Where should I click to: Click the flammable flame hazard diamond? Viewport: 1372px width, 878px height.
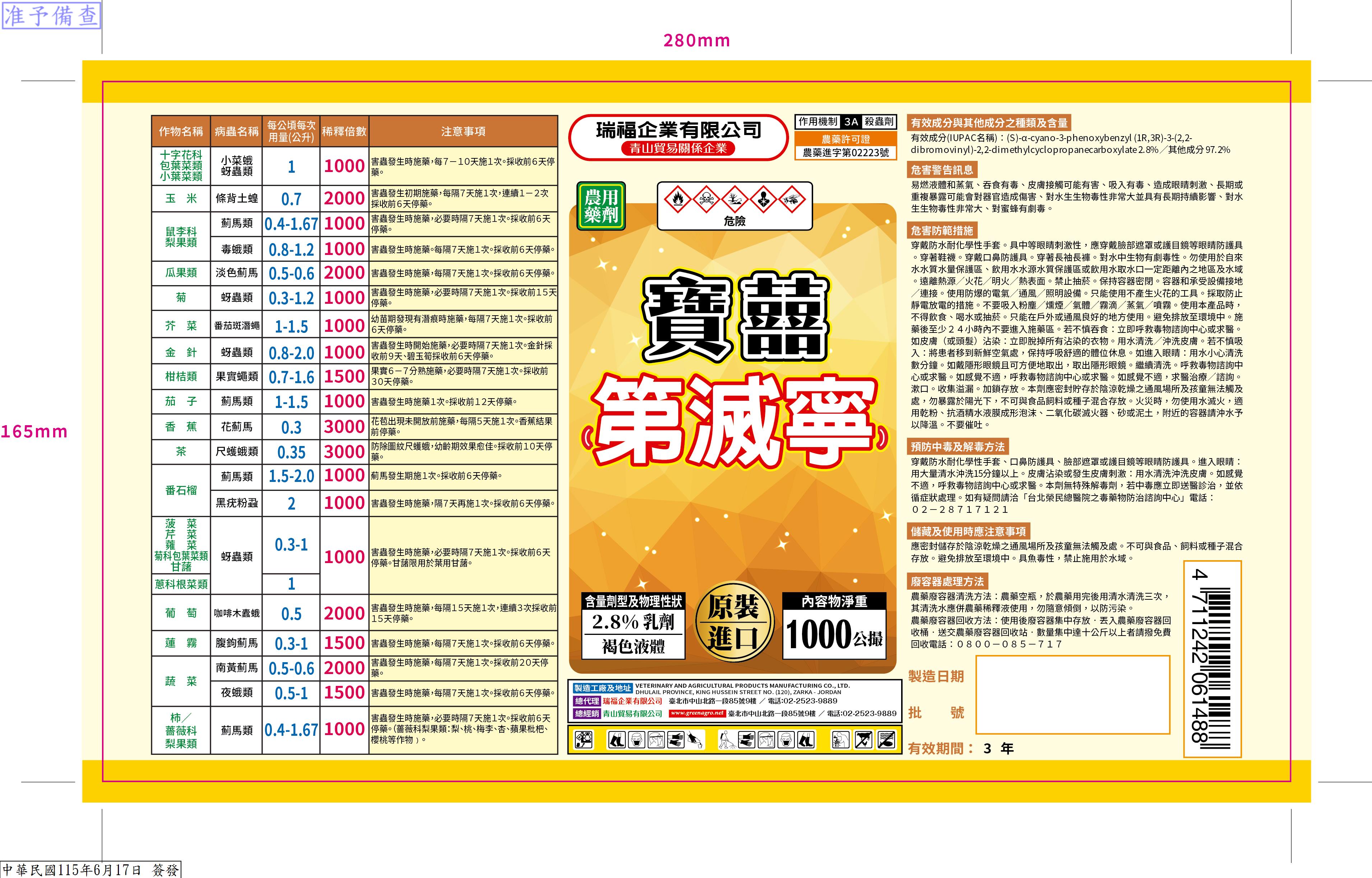coord(678,199)
